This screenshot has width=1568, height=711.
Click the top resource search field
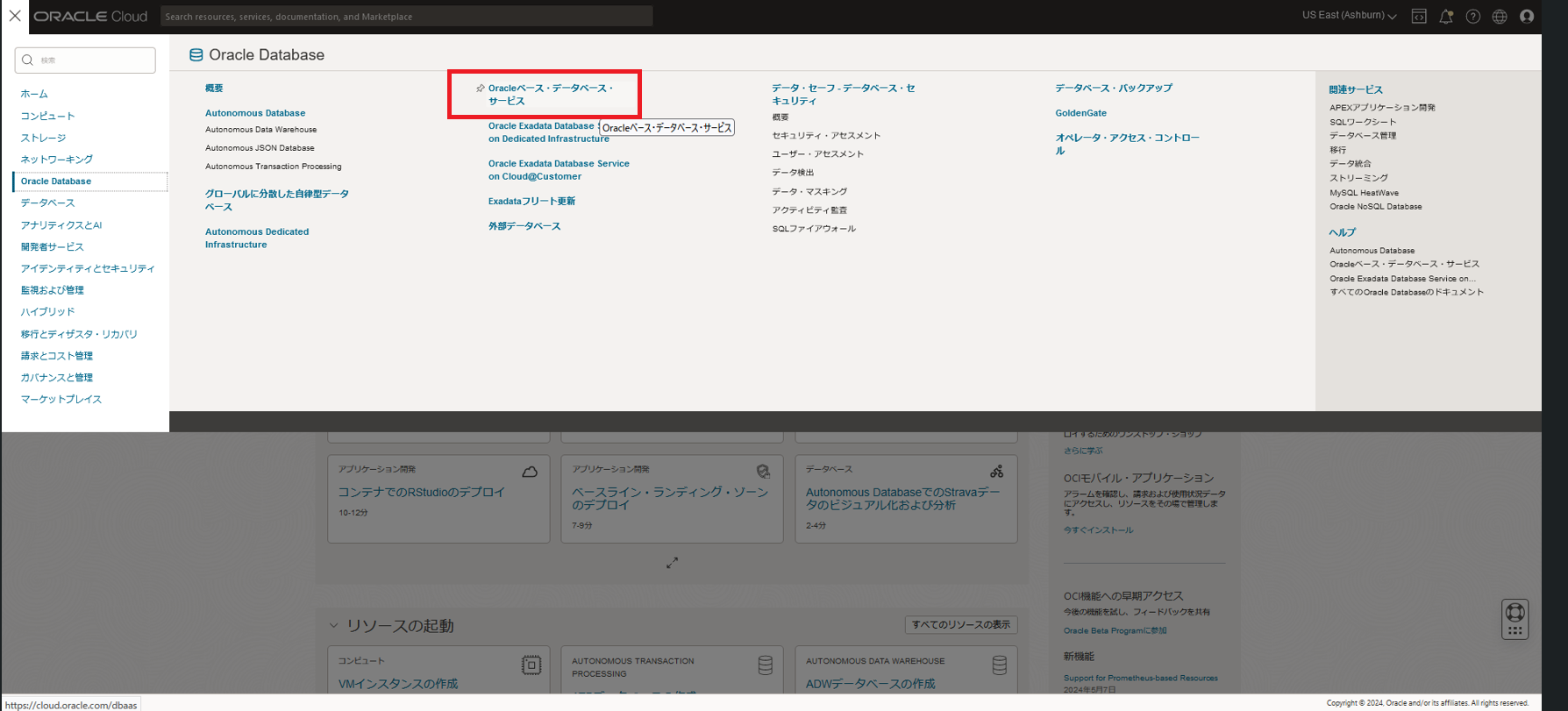407,16
